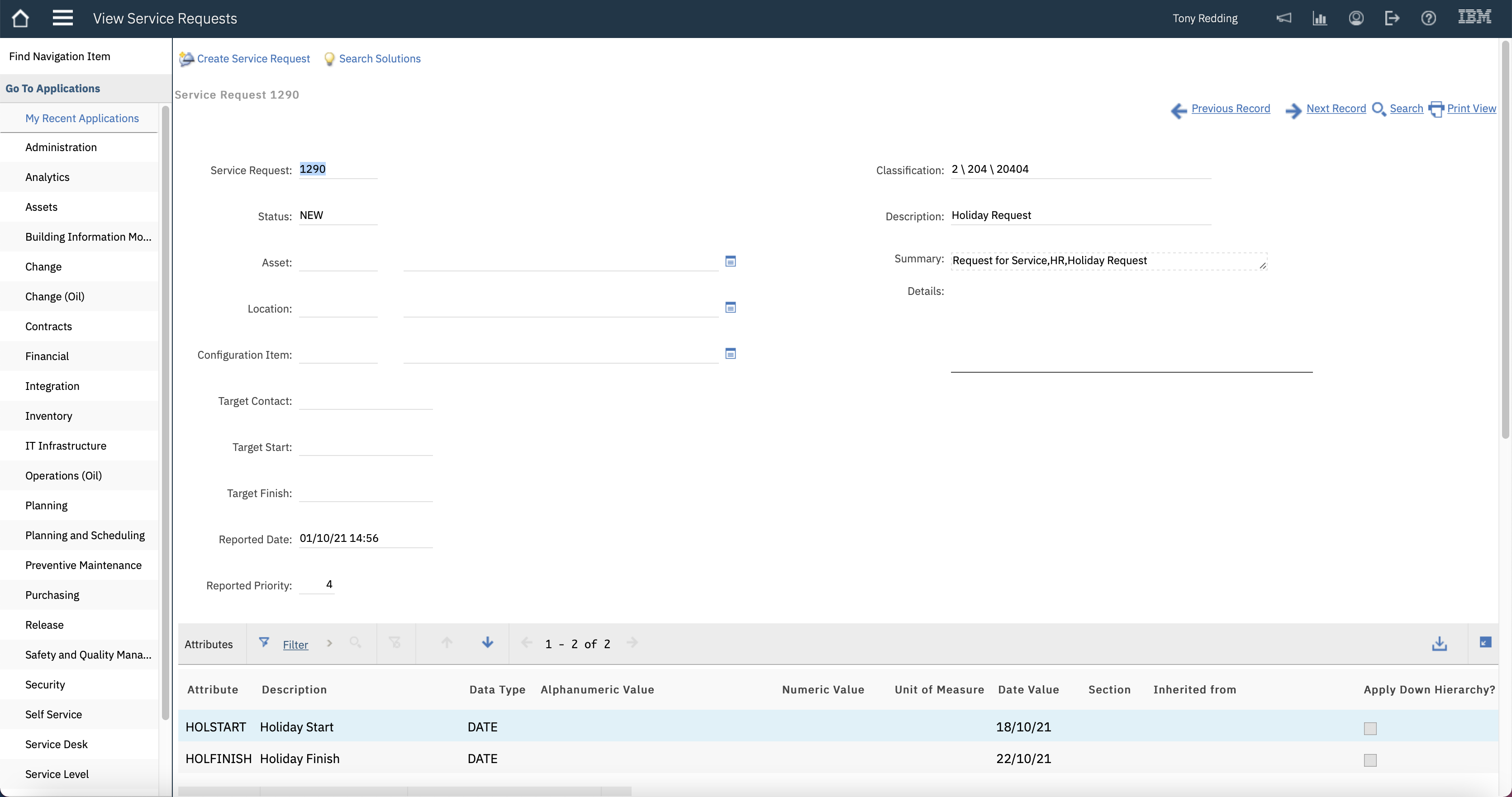Expand the Filter options chevron

click(329, 643)
